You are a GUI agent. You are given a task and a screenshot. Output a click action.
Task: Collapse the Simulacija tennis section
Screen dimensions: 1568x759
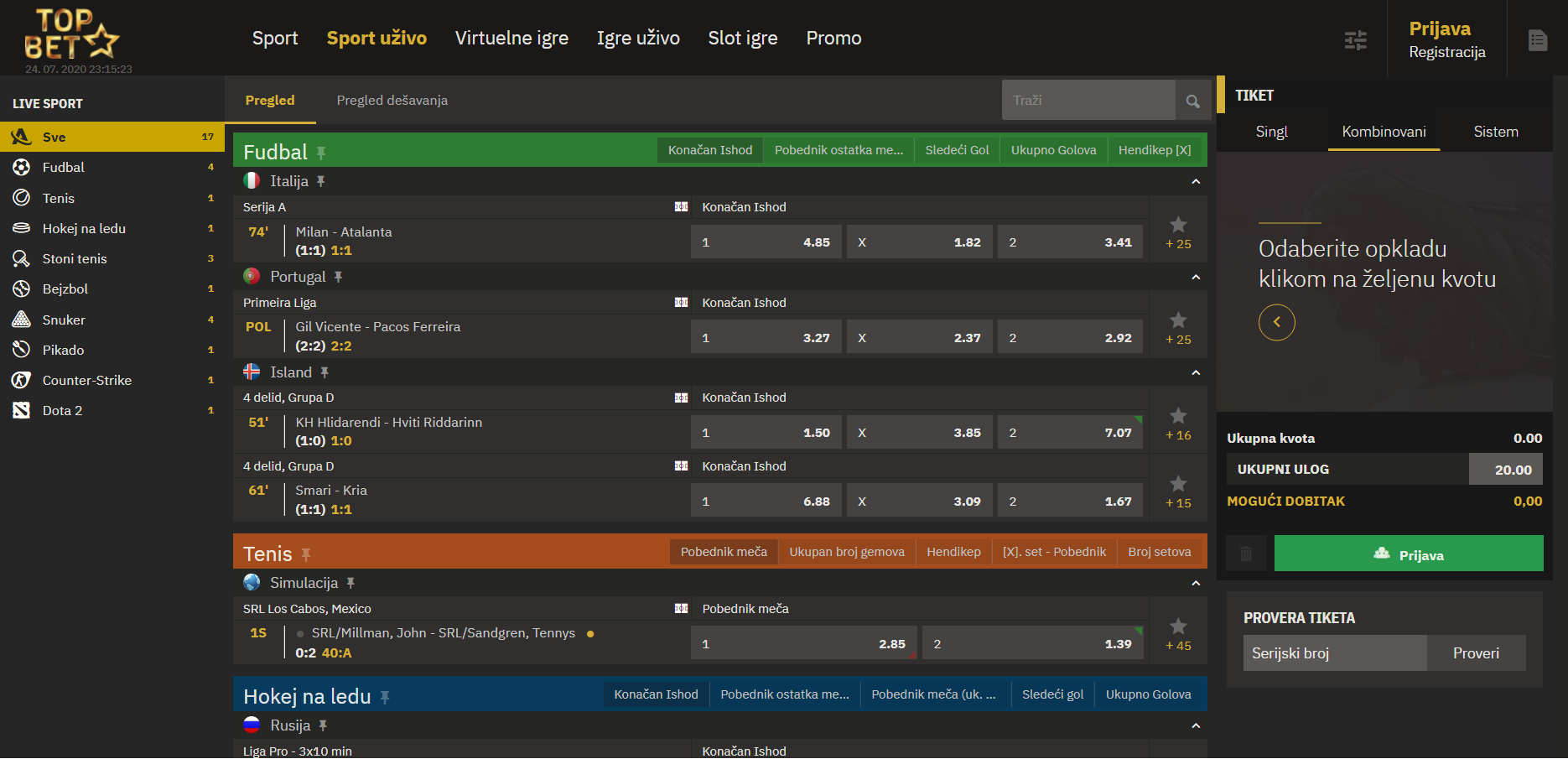1196,583
